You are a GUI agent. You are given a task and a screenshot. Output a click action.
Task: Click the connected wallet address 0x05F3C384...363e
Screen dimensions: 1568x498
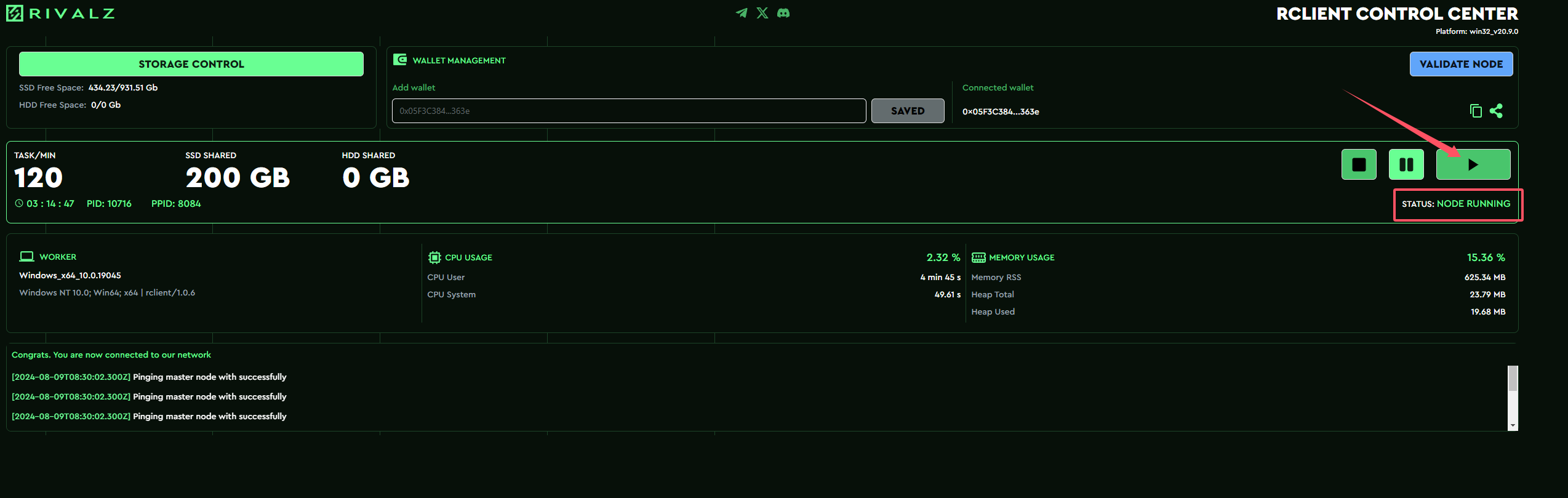pyautogui.click(x=1001, y=111)
